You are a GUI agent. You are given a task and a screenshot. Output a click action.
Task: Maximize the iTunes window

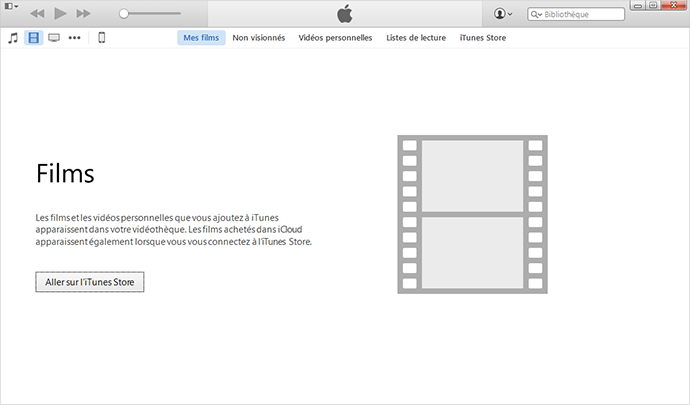(x=653, y=6)
